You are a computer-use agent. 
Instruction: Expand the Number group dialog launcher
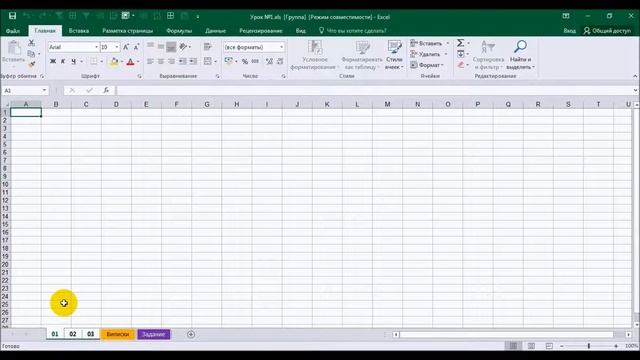[x=283, y=76]
